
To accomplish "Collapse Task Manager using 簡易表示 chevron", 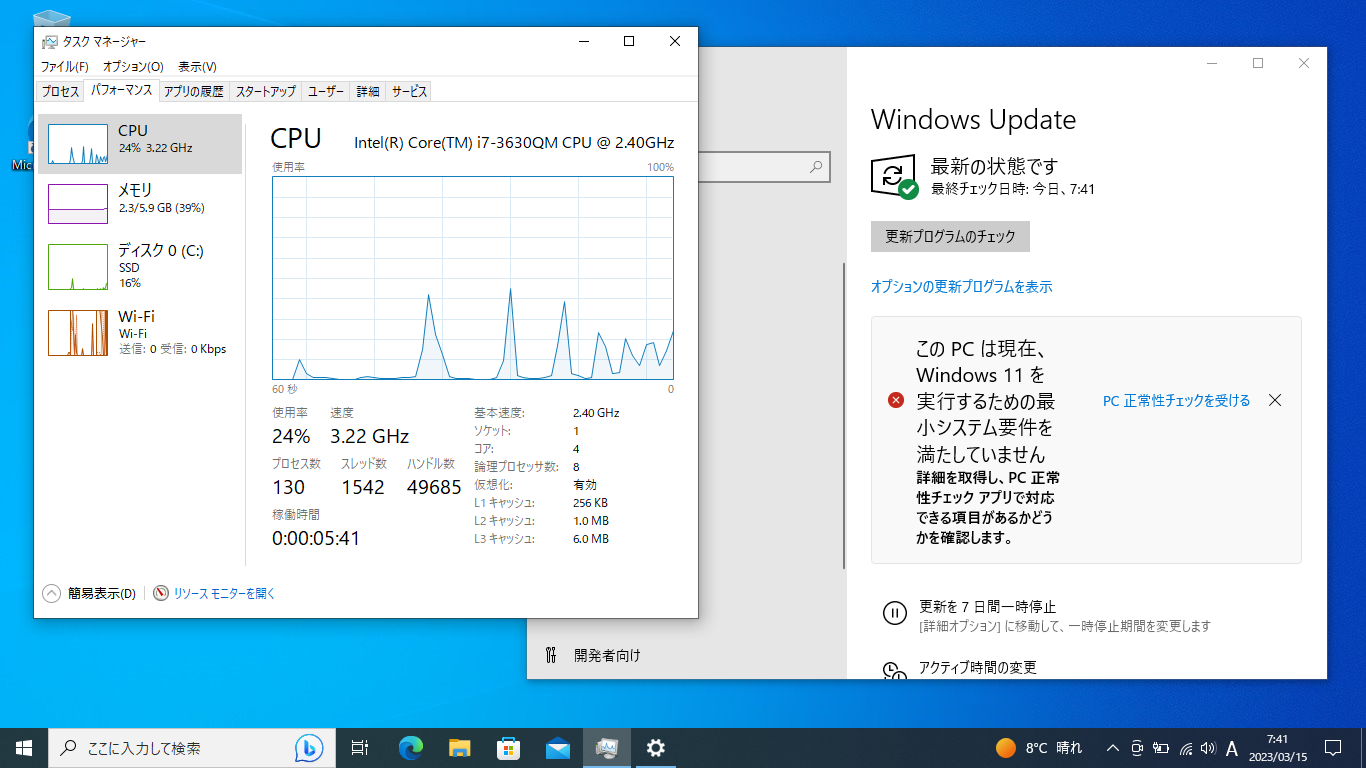I will tap(52, 593).
